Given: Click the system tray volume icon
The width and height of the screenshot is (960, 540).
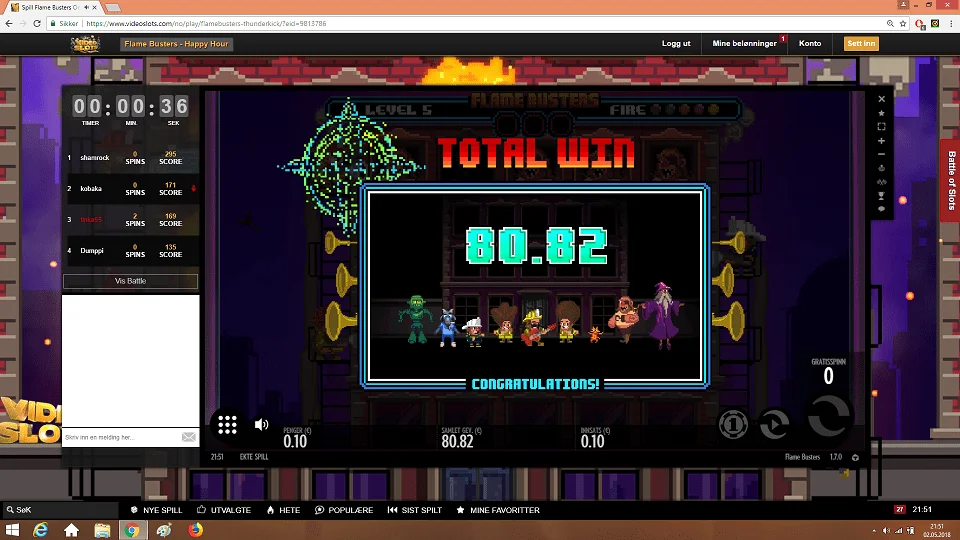Looking at the screenshot, I should 886,531.
